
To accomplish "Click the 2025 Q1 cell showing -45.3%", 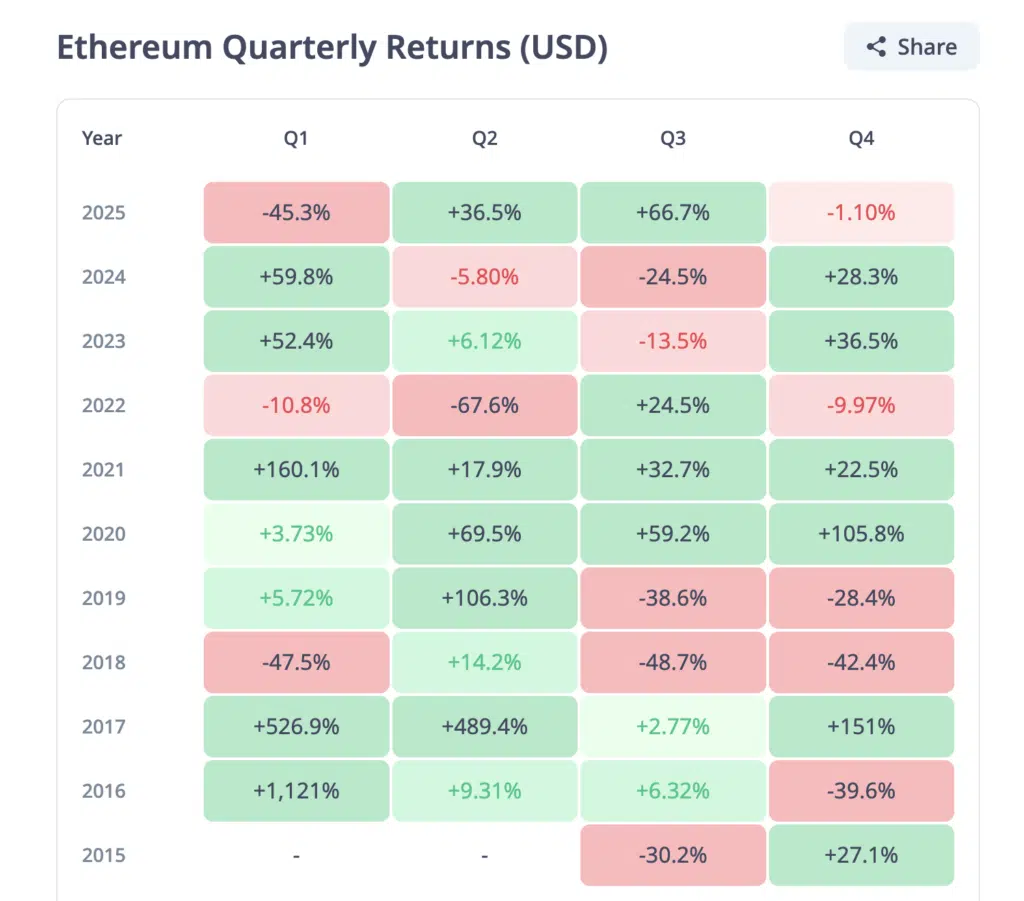I will point(296,213).
